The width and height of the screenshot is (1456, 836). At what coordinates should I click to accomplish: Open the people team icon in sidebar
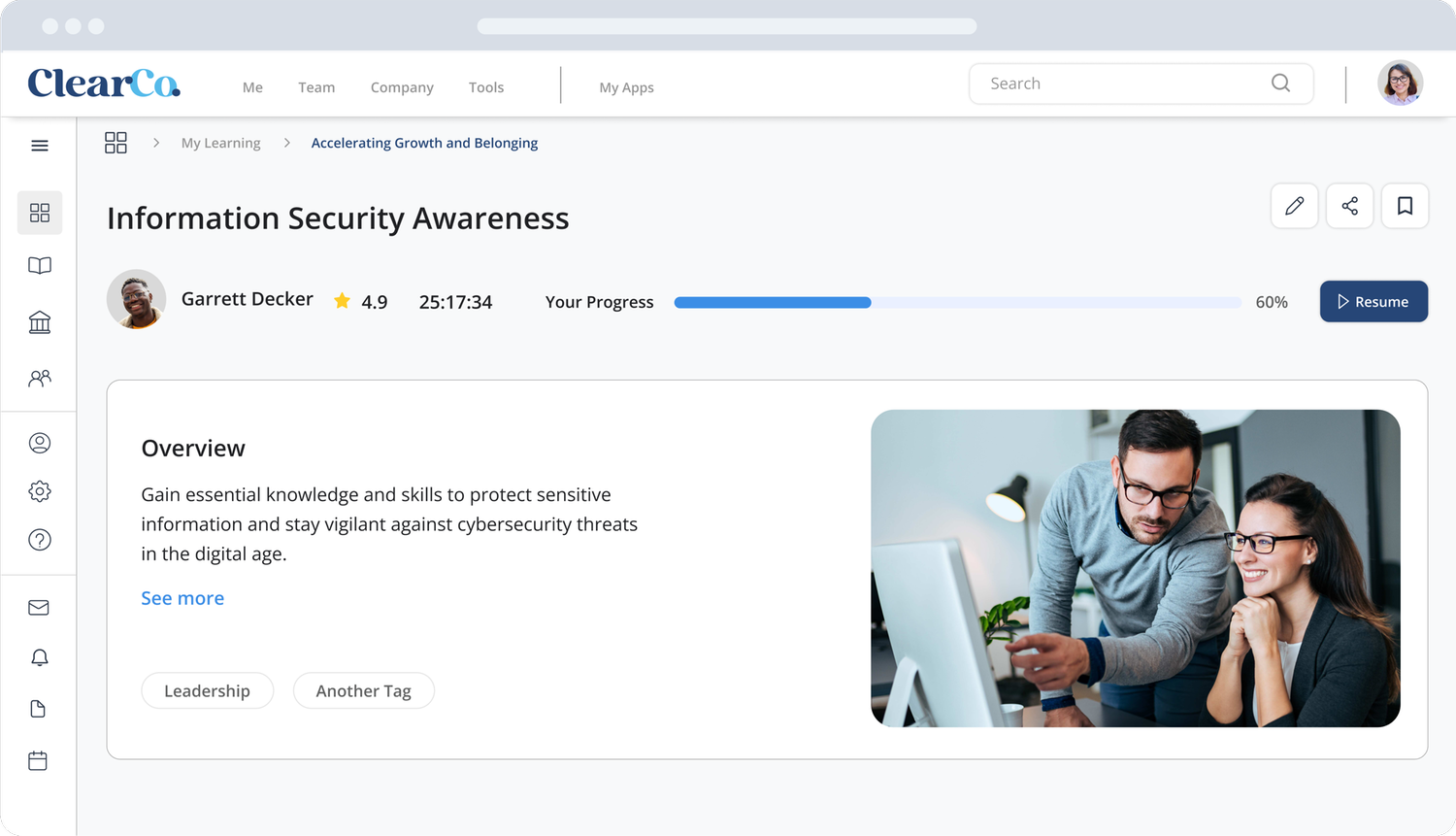[40, 378]
